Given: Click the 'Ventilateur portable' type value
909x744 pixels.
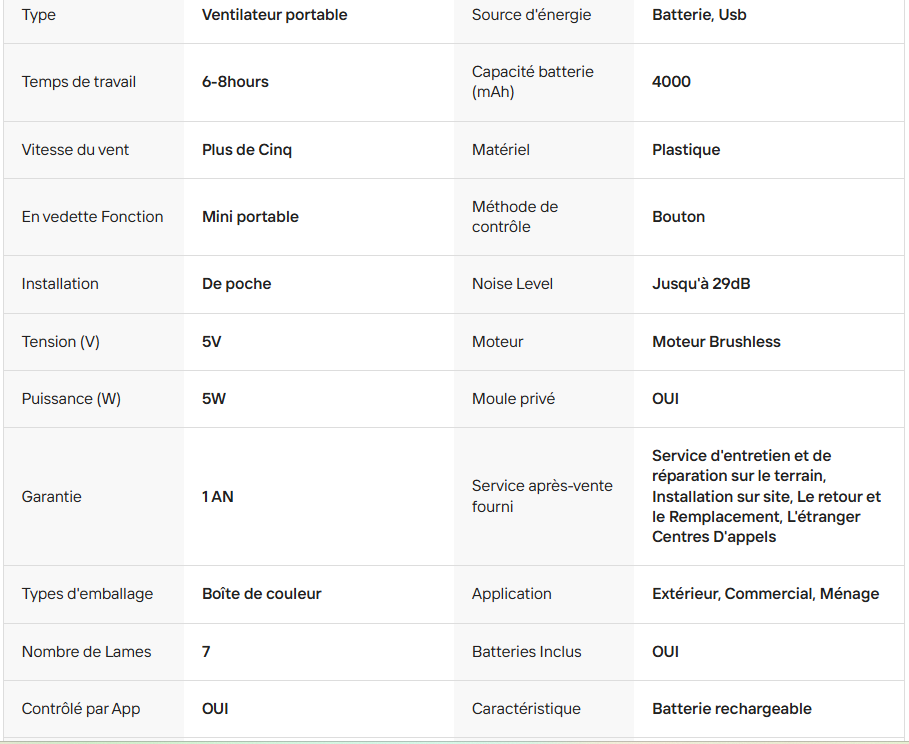Looking at the screenshot, I should (274, 15).
